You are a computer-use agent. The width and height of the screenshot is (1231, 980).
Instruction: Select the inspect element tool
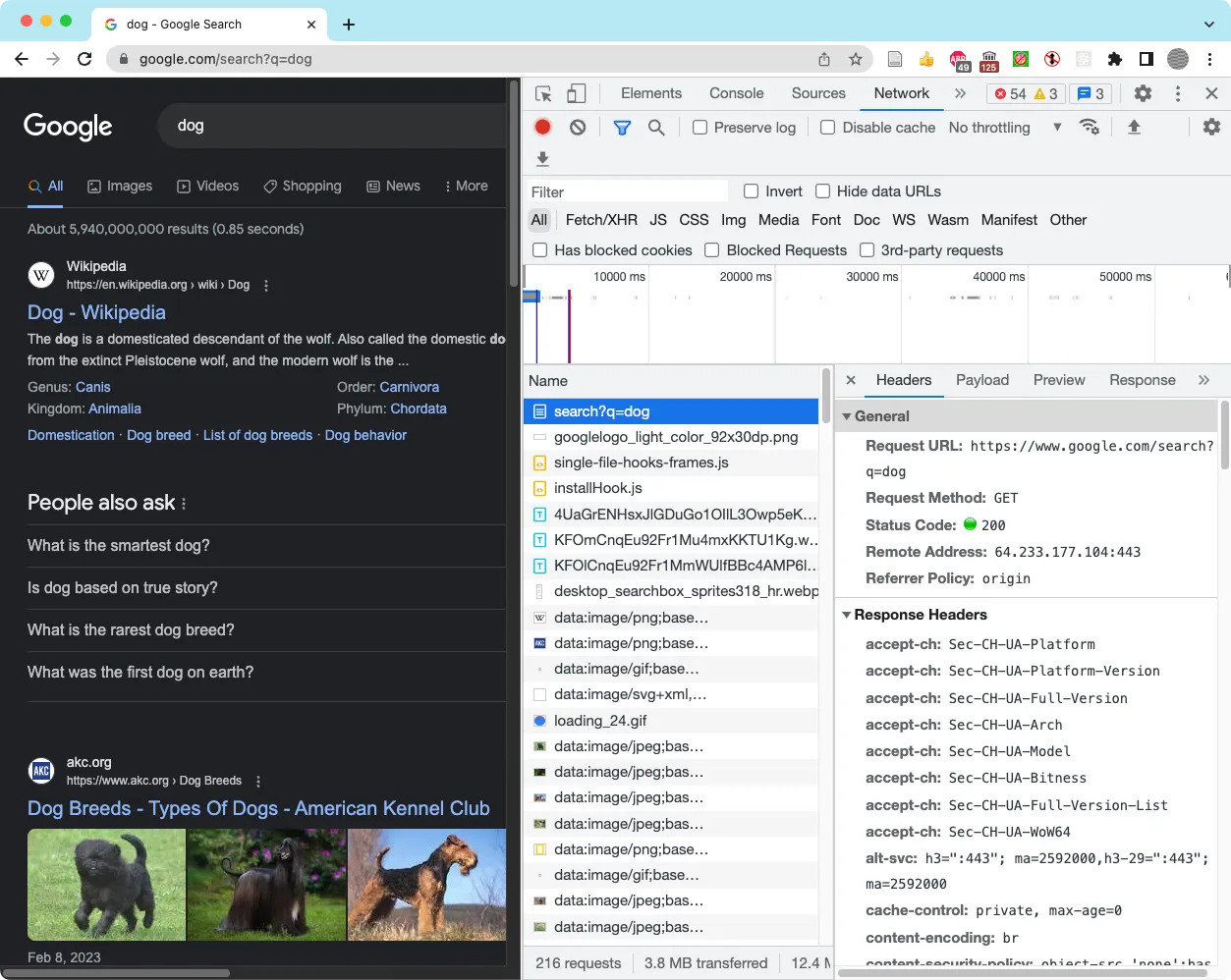tap(542, 93)
